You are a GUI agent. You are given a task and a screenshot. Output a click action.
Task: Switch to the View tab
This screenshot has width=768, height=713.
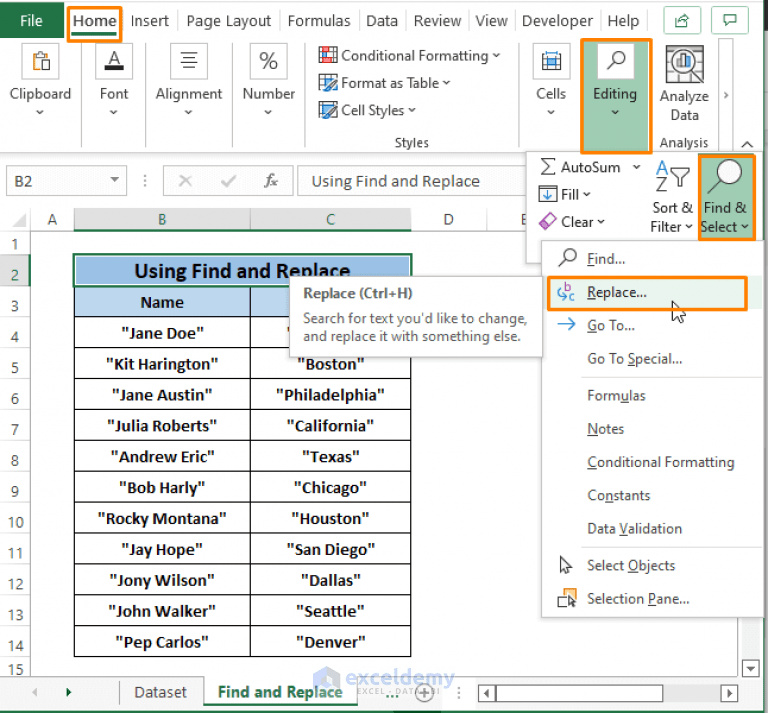click(x=491, y=21)
